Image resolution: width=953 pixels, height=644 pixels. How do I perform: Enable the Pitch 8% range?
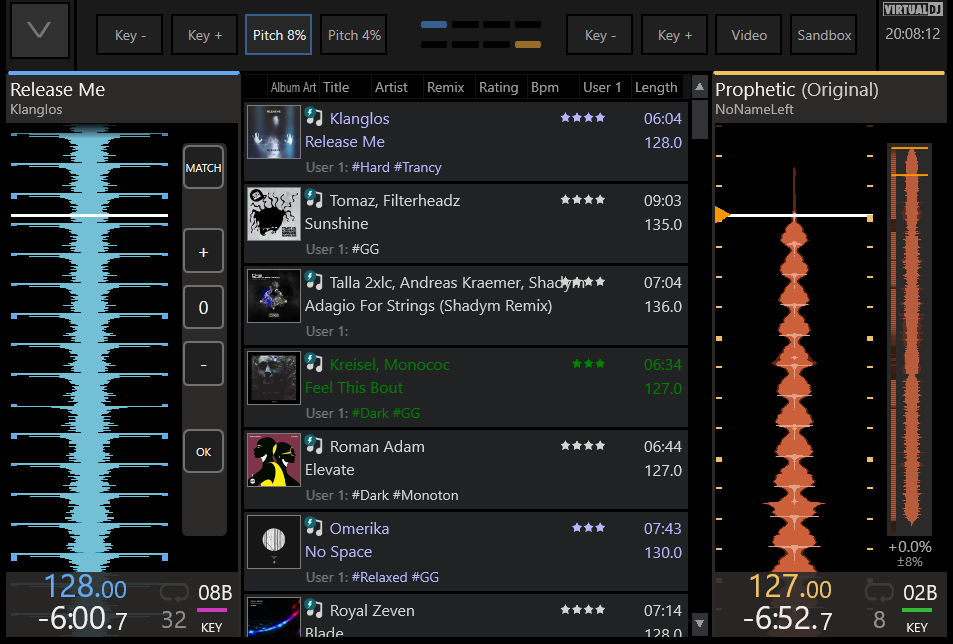(x=279, y=35)
